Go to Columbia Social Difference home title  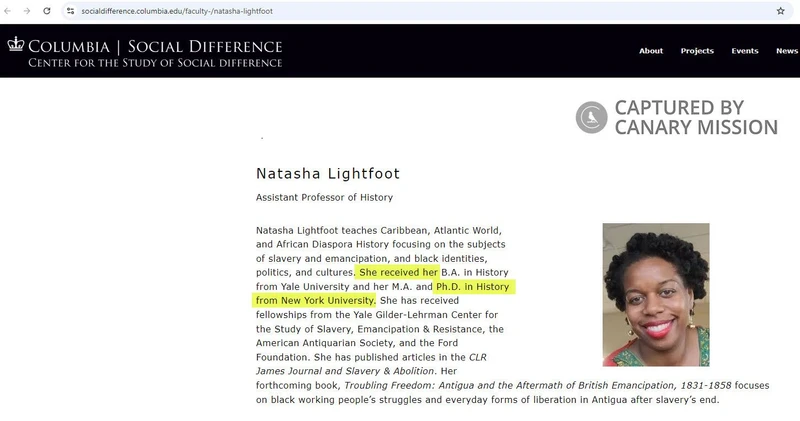pyautogui.click(x=155, y=46)
